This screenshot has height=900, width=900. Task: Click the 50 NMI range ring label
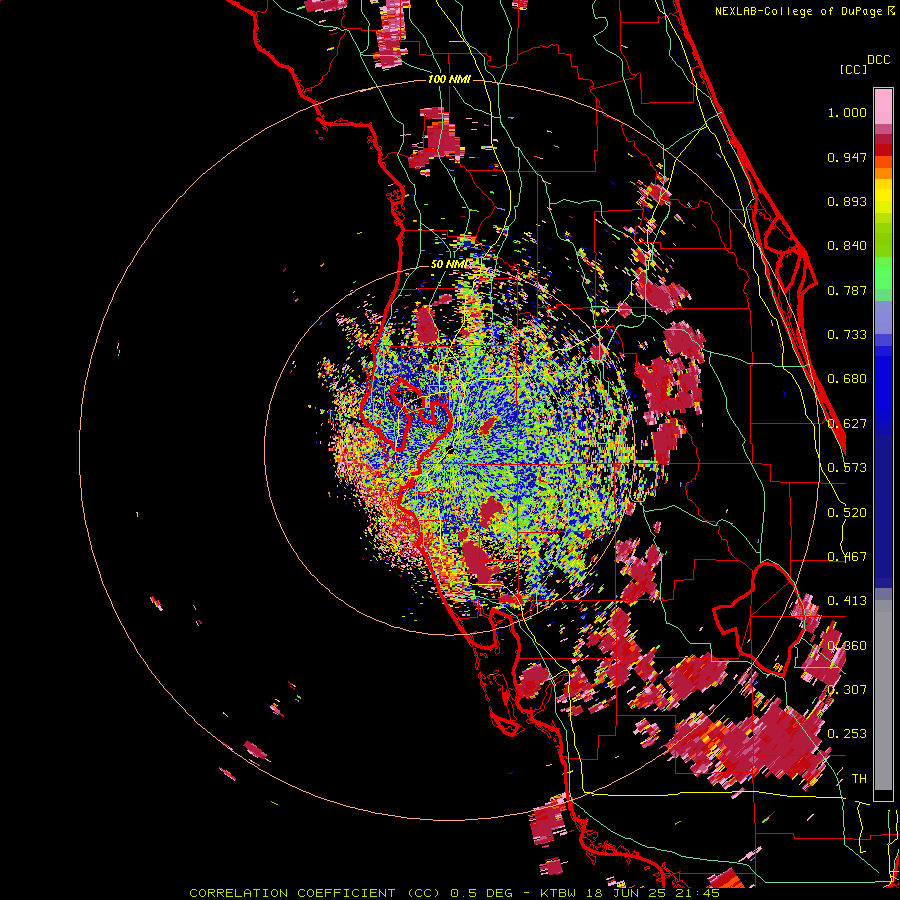point(450,265)
